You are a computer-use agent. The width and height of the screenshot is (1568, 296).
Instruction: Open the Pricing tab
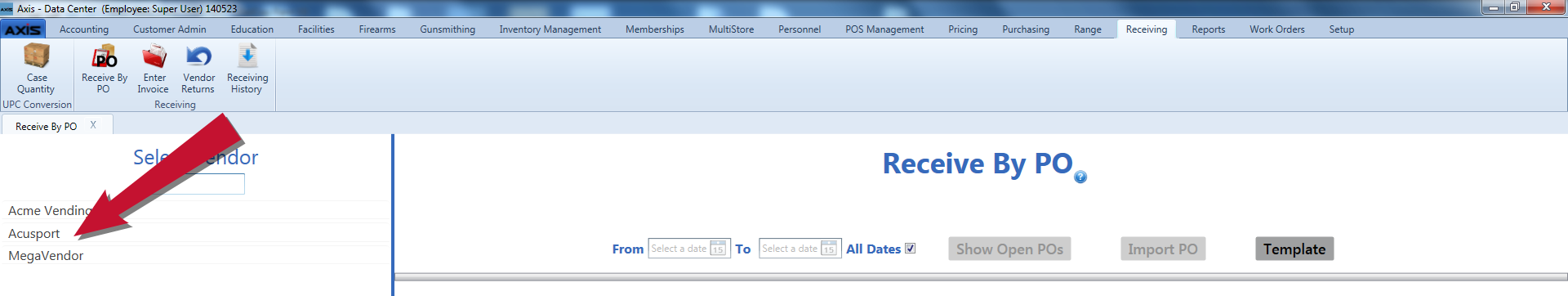point(963,29)
